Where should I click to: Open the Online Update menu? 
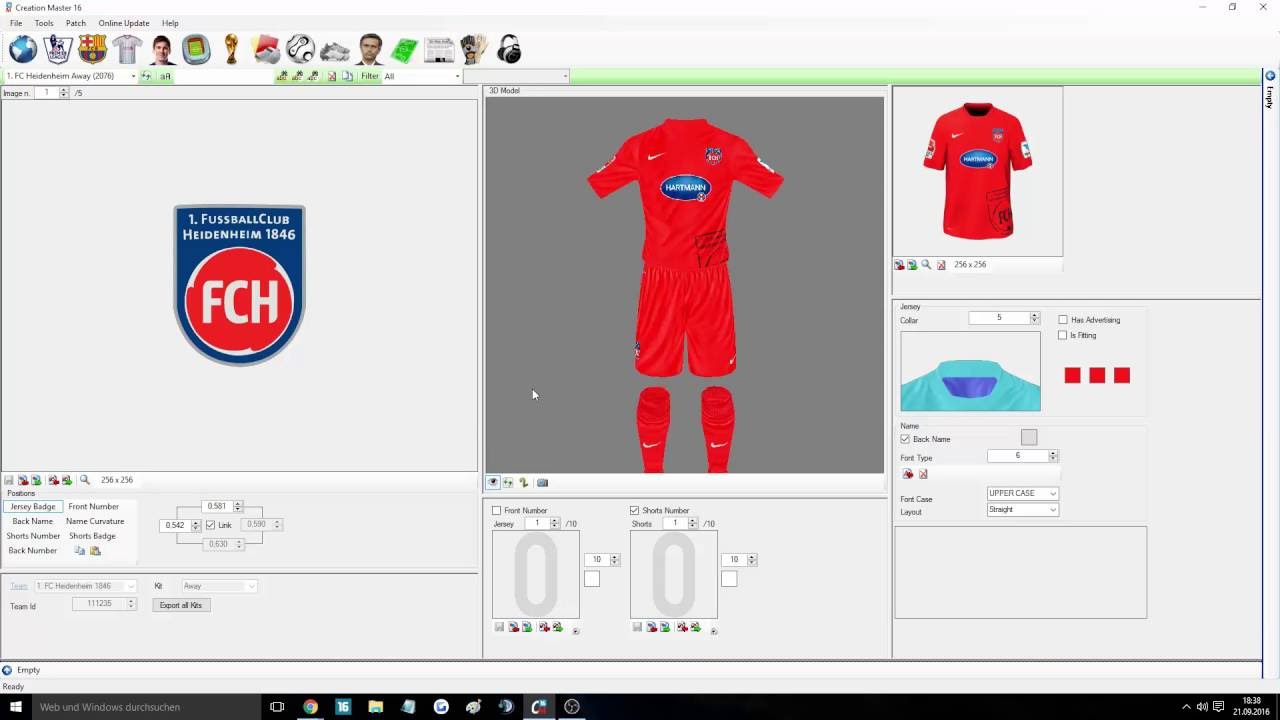coord(124,23)
